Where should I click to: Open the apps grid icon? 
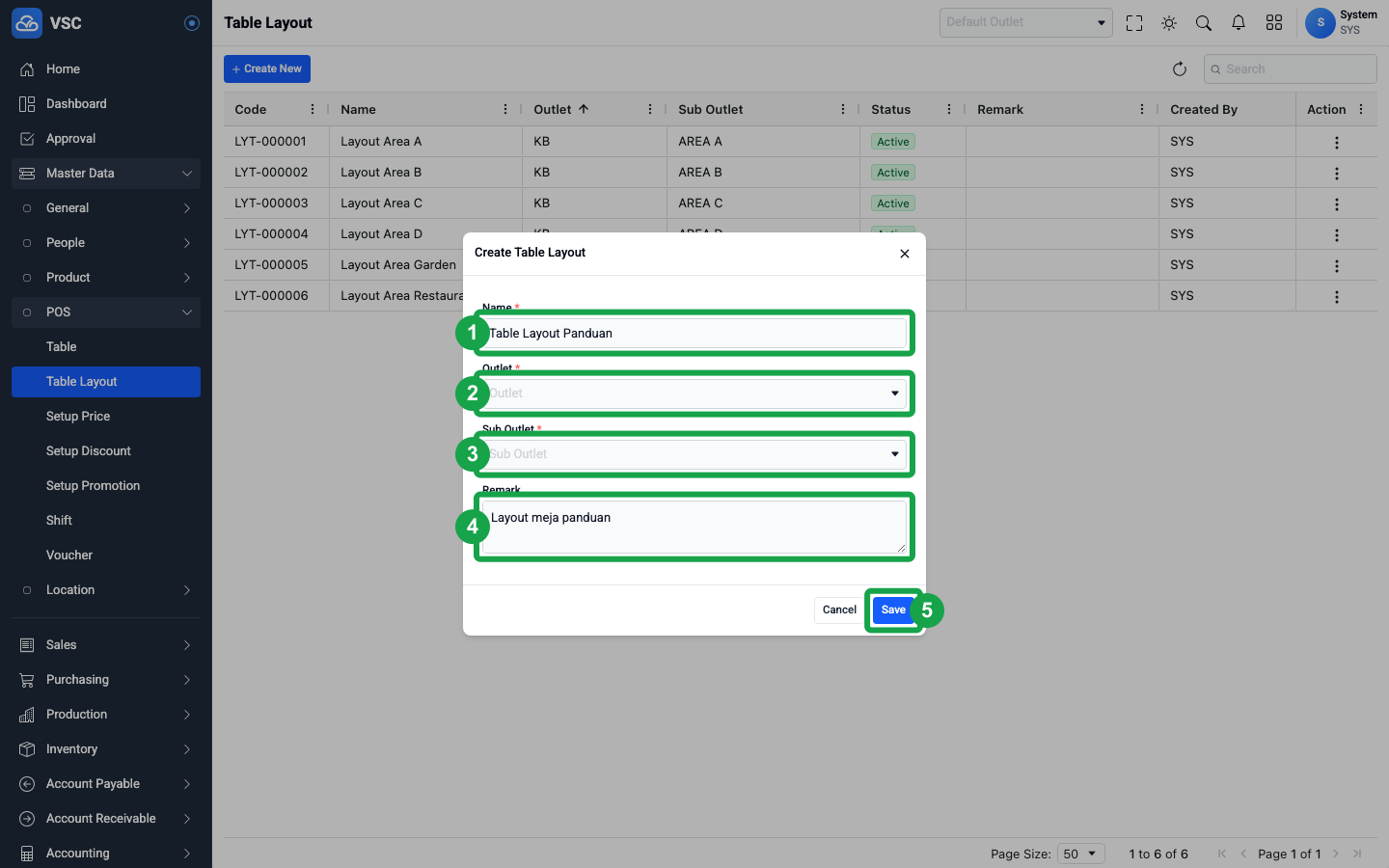tap(1274, 23)
